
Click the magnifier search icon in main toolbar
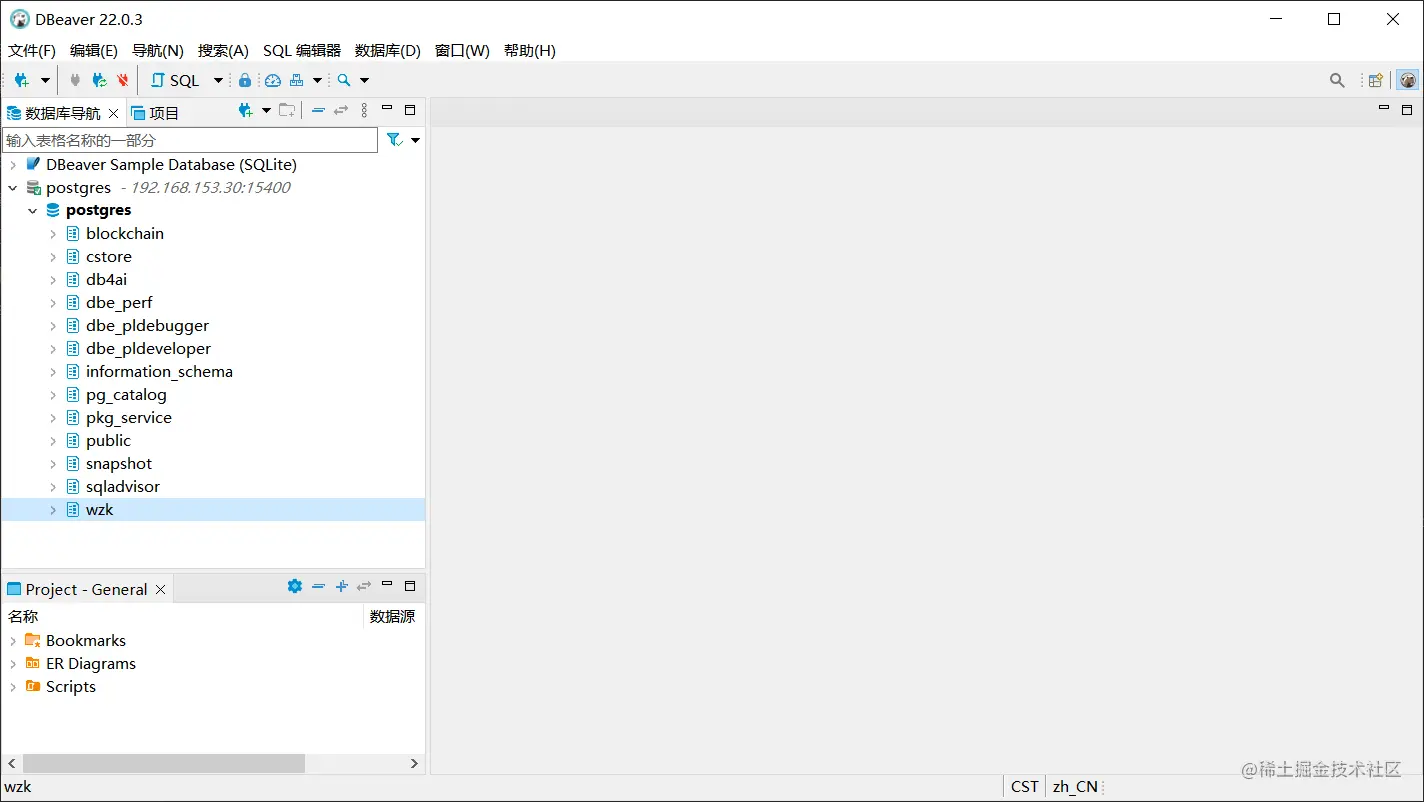pyautogui.click(x=344, y=80)
